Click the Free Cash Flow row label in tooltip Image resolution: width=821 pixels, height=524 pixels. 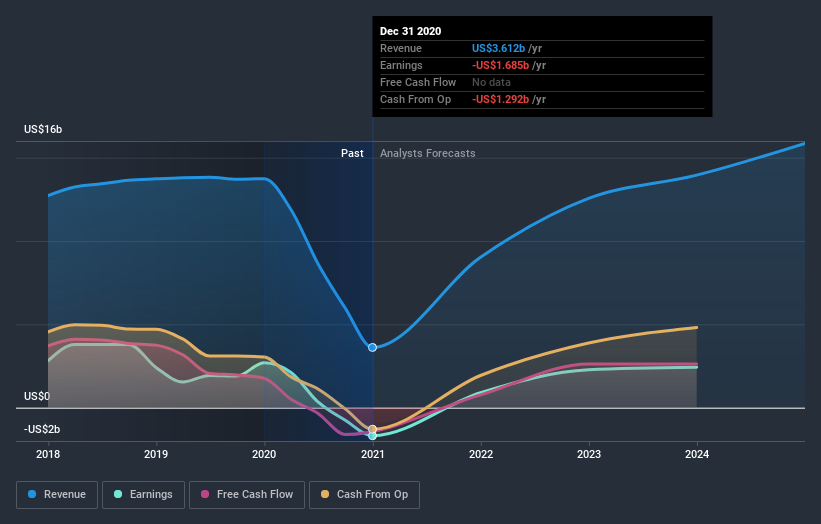[418, 82]
